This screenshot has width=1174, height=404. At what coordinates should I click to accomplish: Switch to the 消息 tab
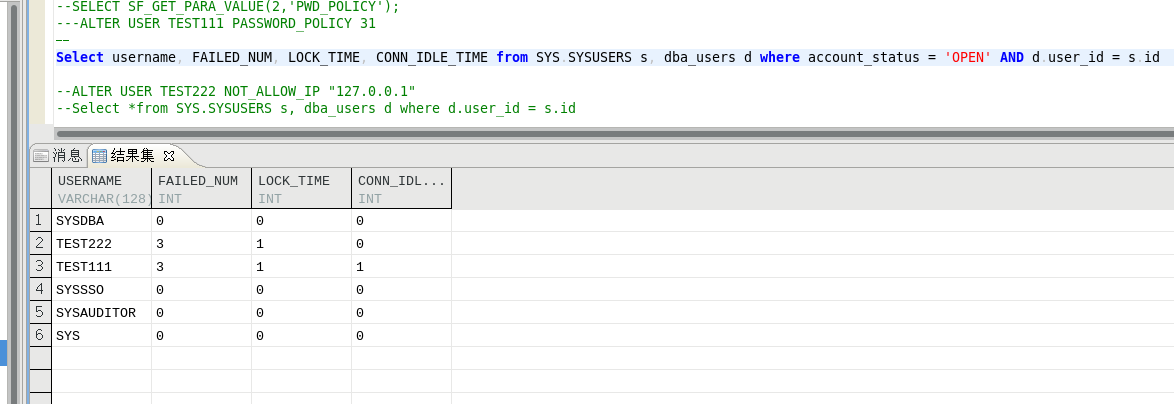[x=58, y=155]
